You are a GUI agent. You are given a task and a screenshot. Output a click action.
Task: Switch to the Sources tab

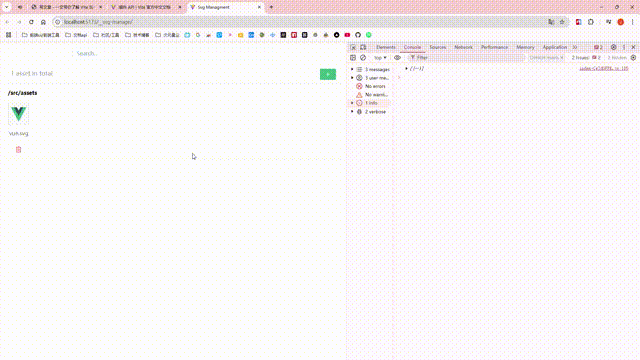click(438, 47)
